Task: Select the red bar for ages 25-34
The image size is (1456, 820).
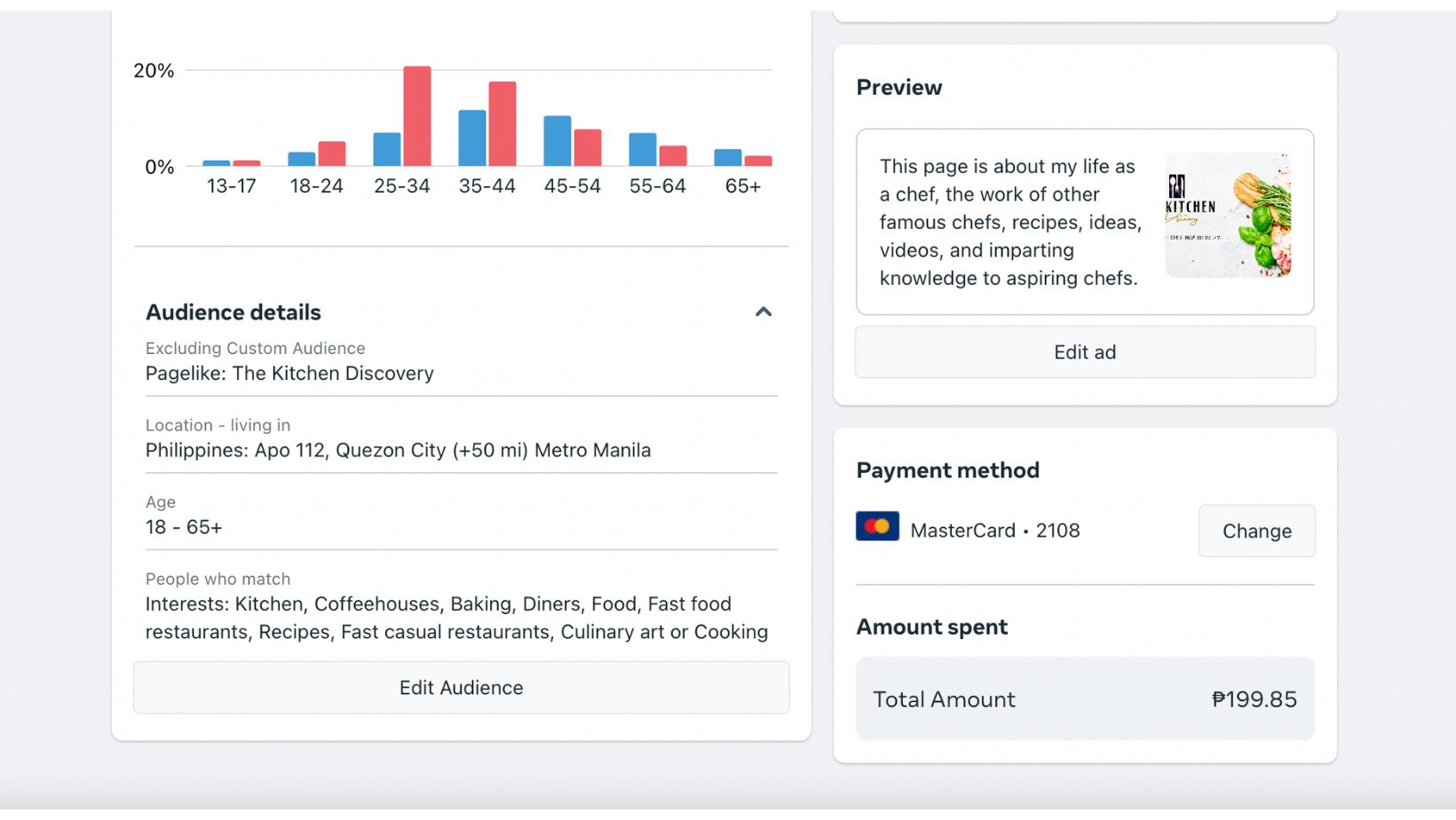Action: [417, 116]
